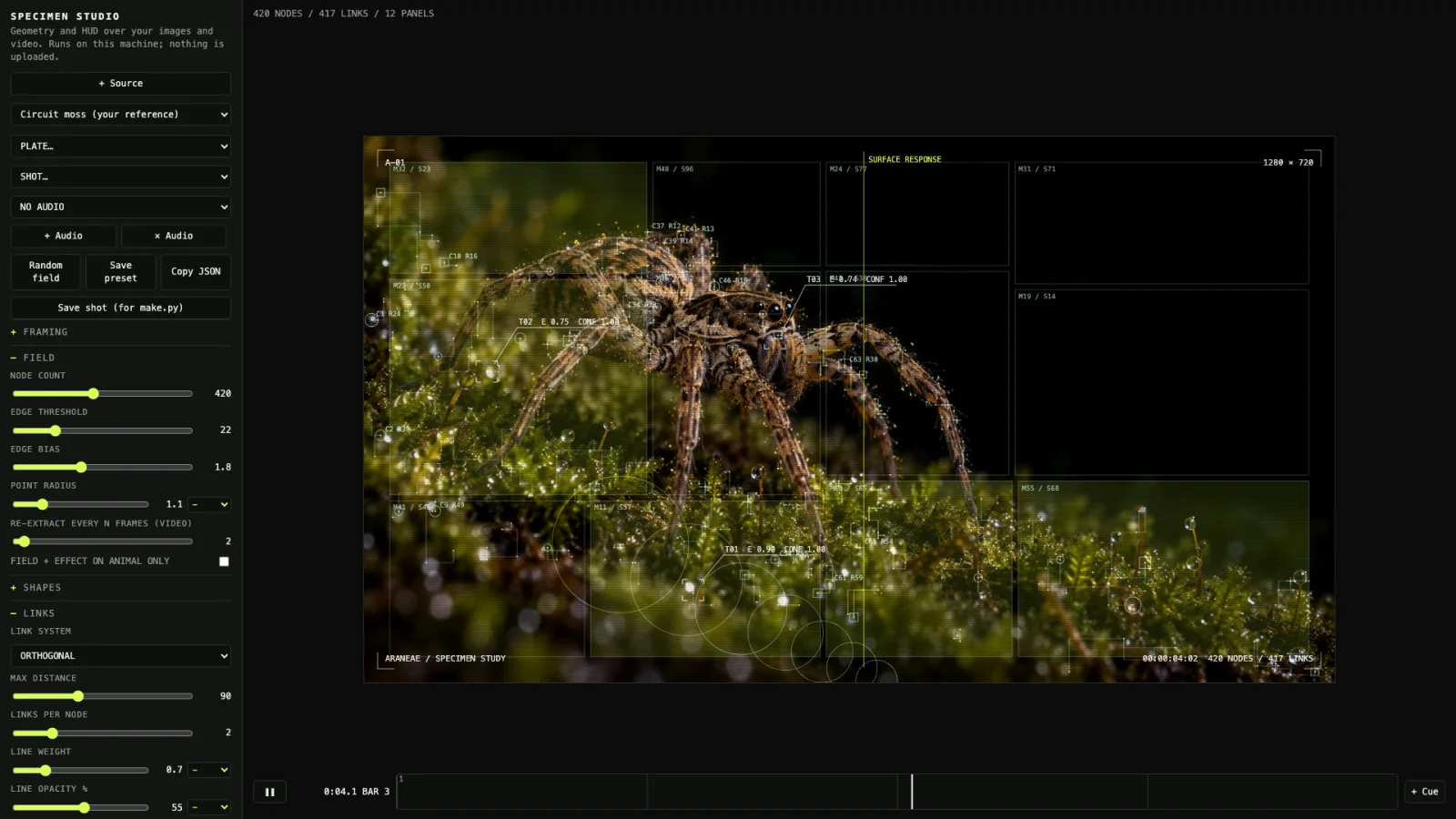The width and height of the screenshot is (1456, 819).
Task: Collapse the FIELD section
Action: [x=120, y=358]
